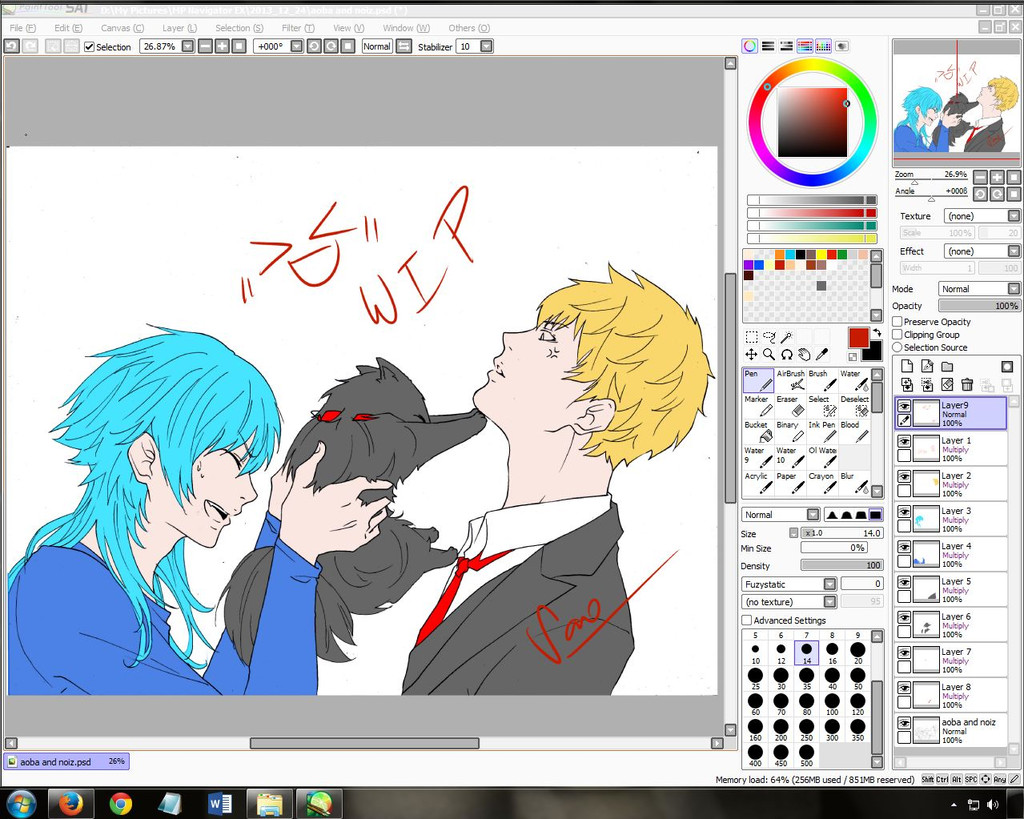Image resolution: width=1024 pixels, height=819 pixels.
Task: Select brush size 30 preset
Action: click(781, 679)
